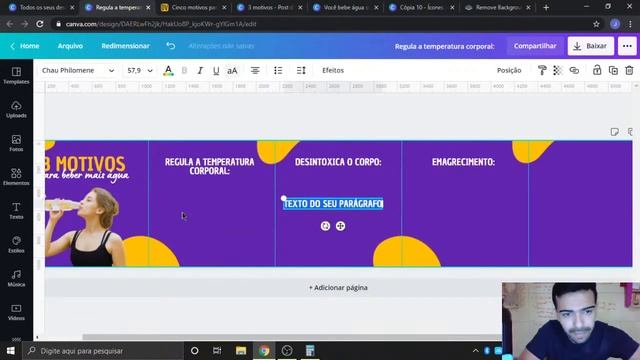This screenshot has height=360, width=640.
Task: Toggle bold formatting
Action: [184, 71]
